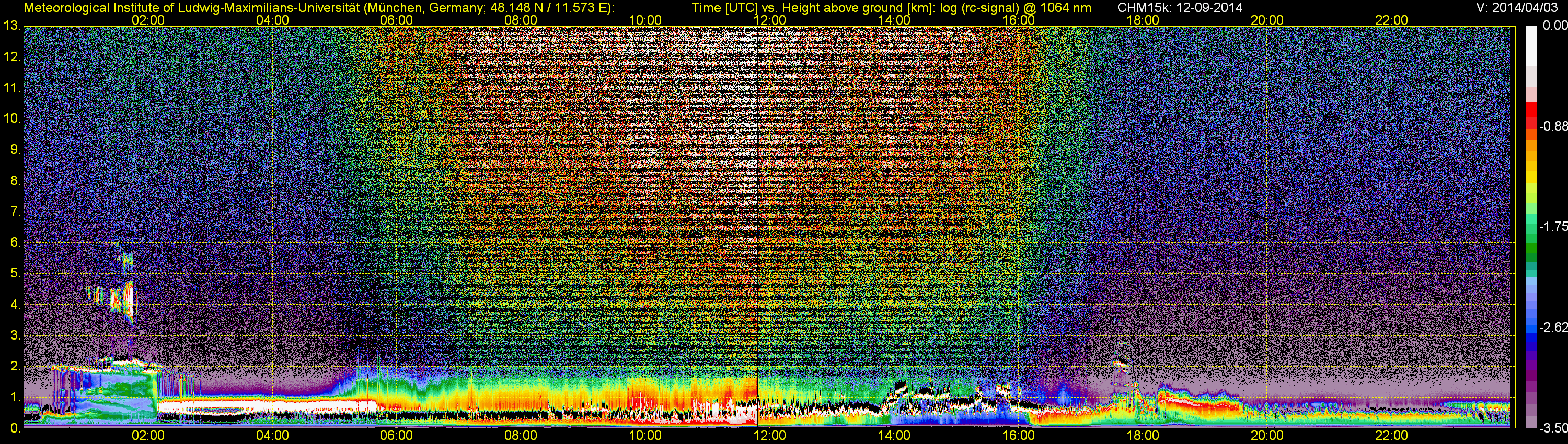Click the 04:00 label on the lower time axis
1568x444 pixels.
pos(272,436)
